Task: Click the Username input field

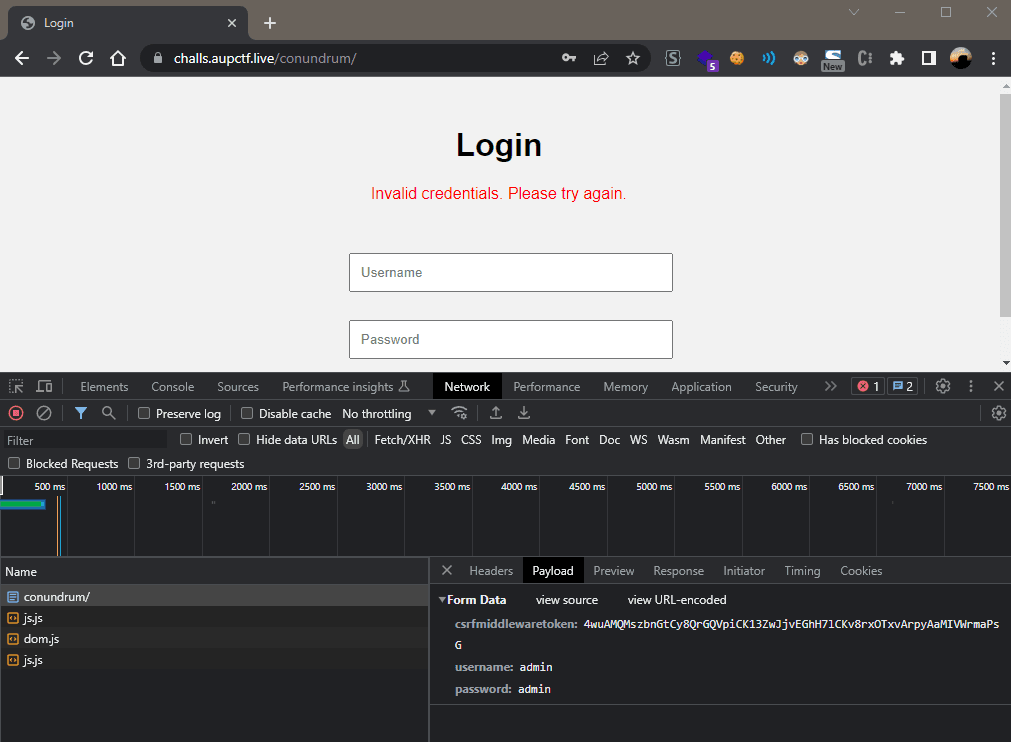Action: coord(510,272)
